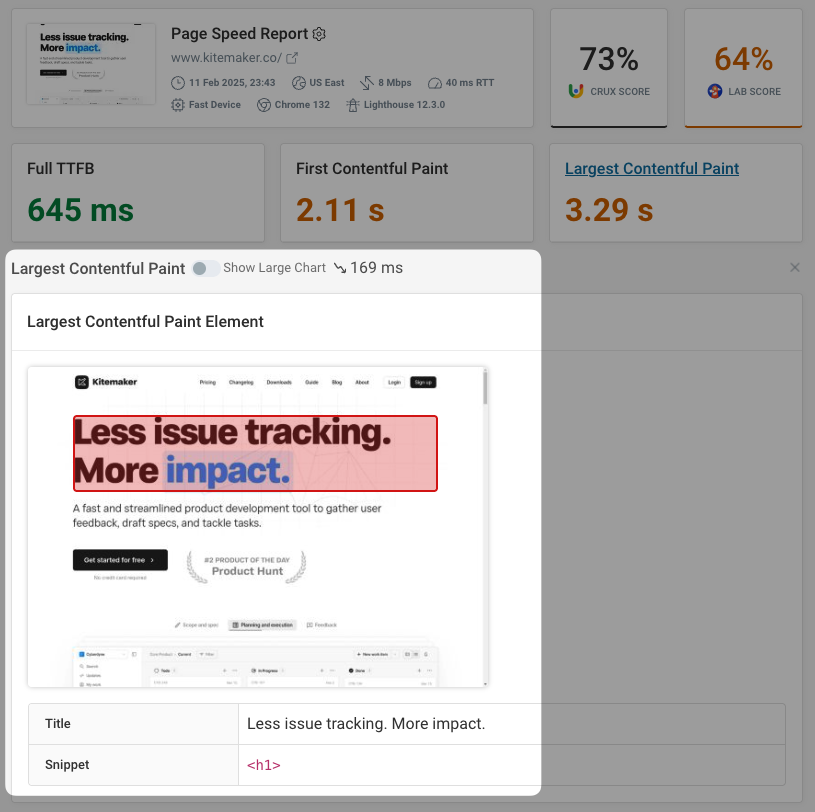Click the Full TTFB metric card
Screen dimensions: 815x812
click(138, 192)
